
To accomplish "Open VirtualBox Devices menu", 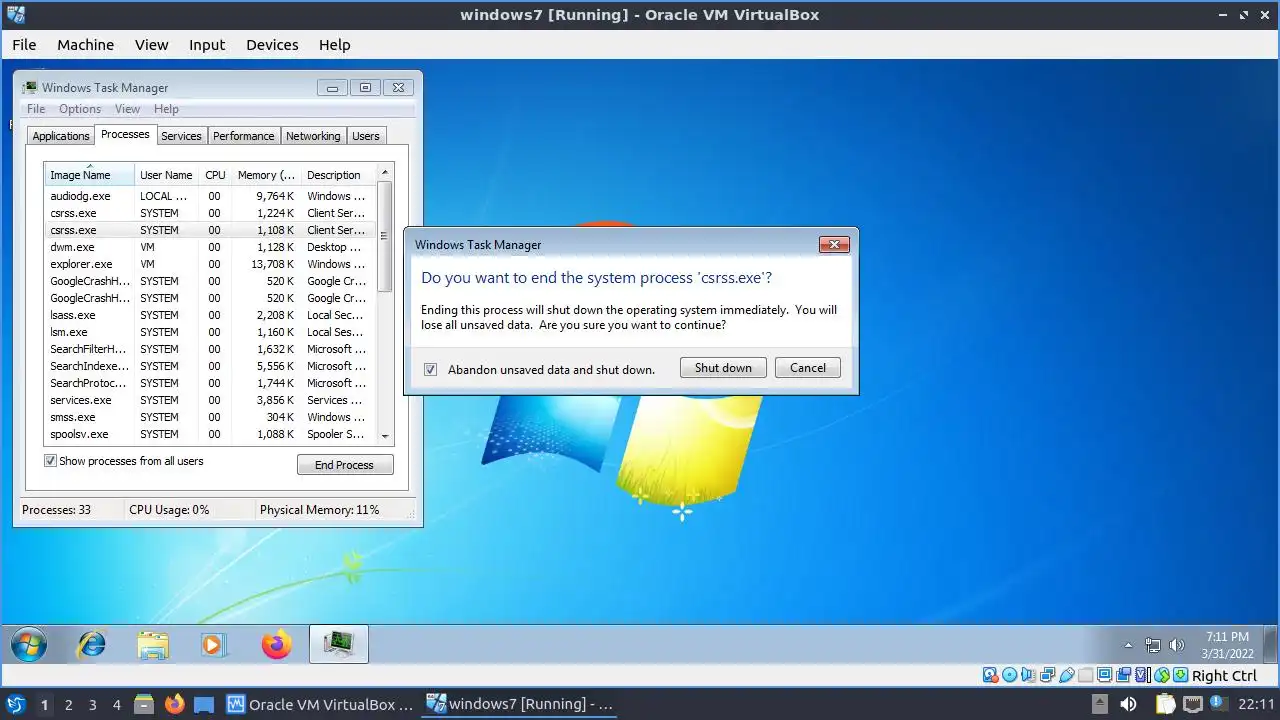I will point(272,44).
